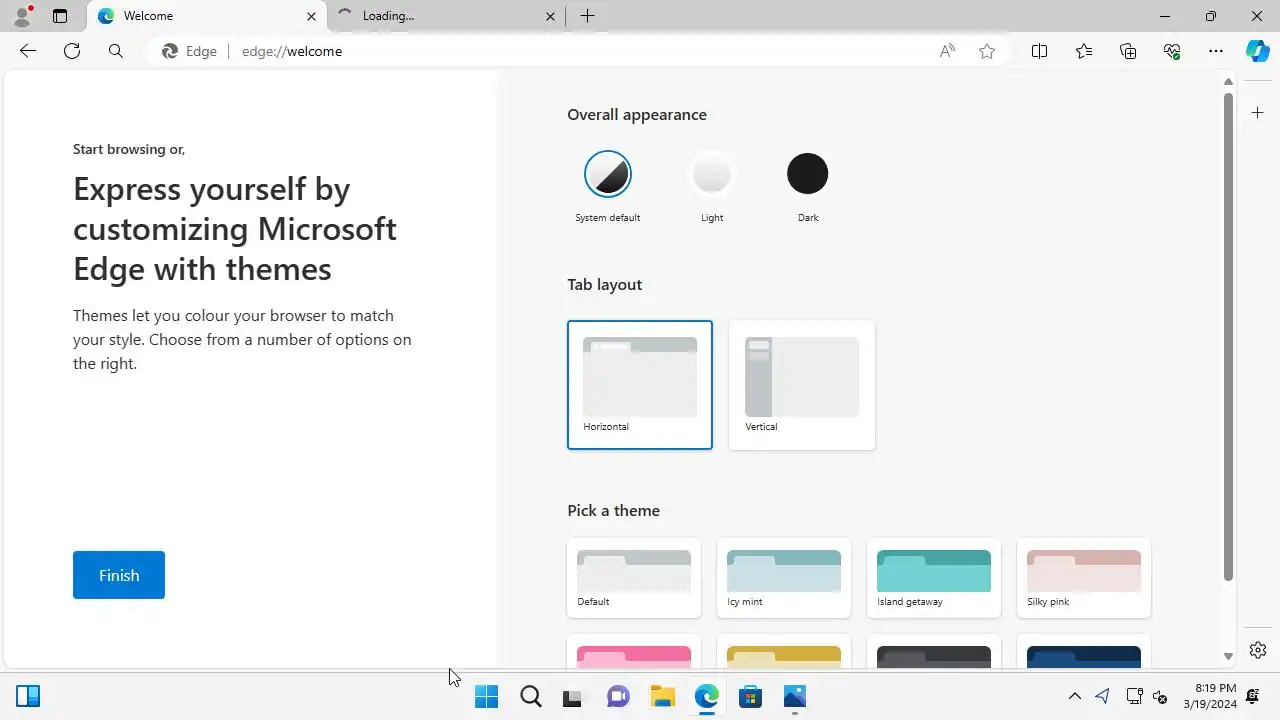Close the Welcome tab

pos(311,16)
